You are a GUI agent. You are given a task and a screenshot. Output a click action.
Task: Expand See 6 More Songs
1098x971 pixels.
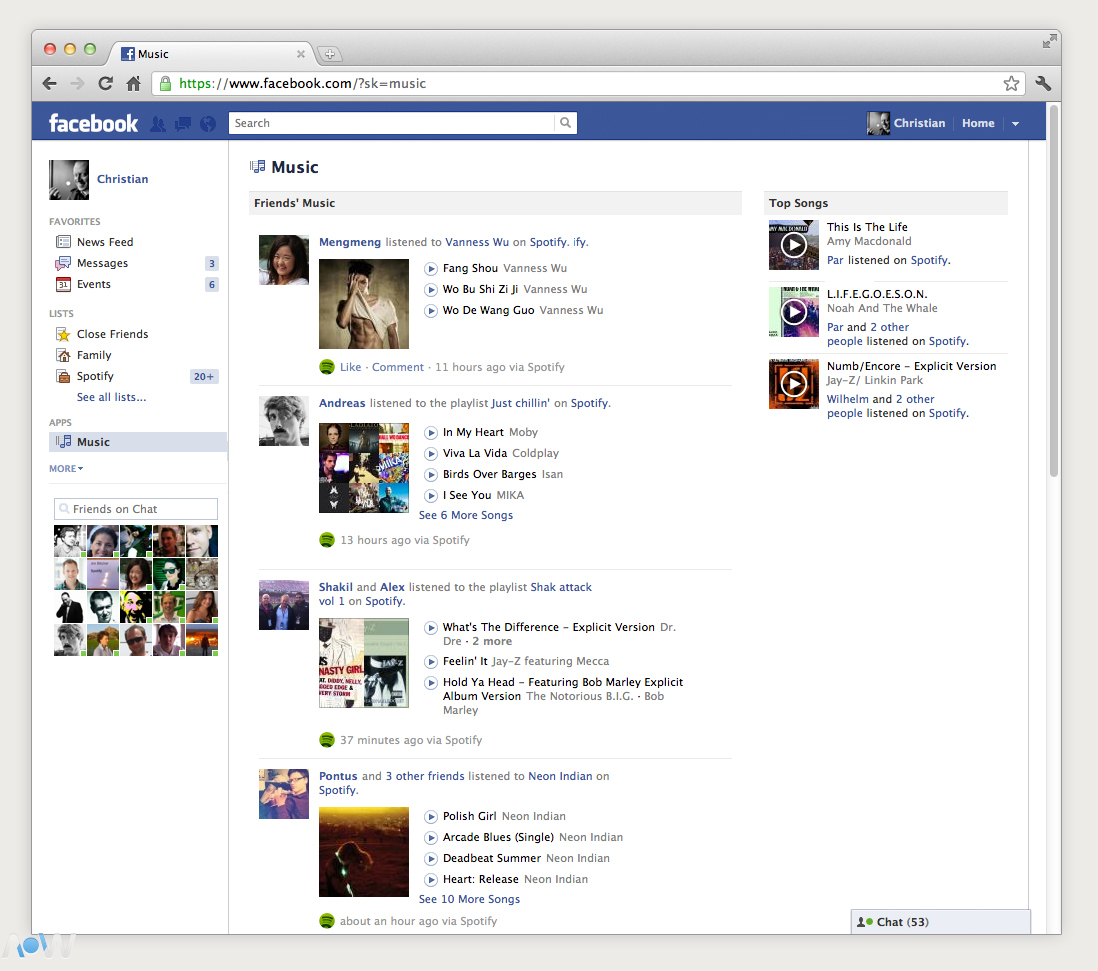(x=465, y=515)
